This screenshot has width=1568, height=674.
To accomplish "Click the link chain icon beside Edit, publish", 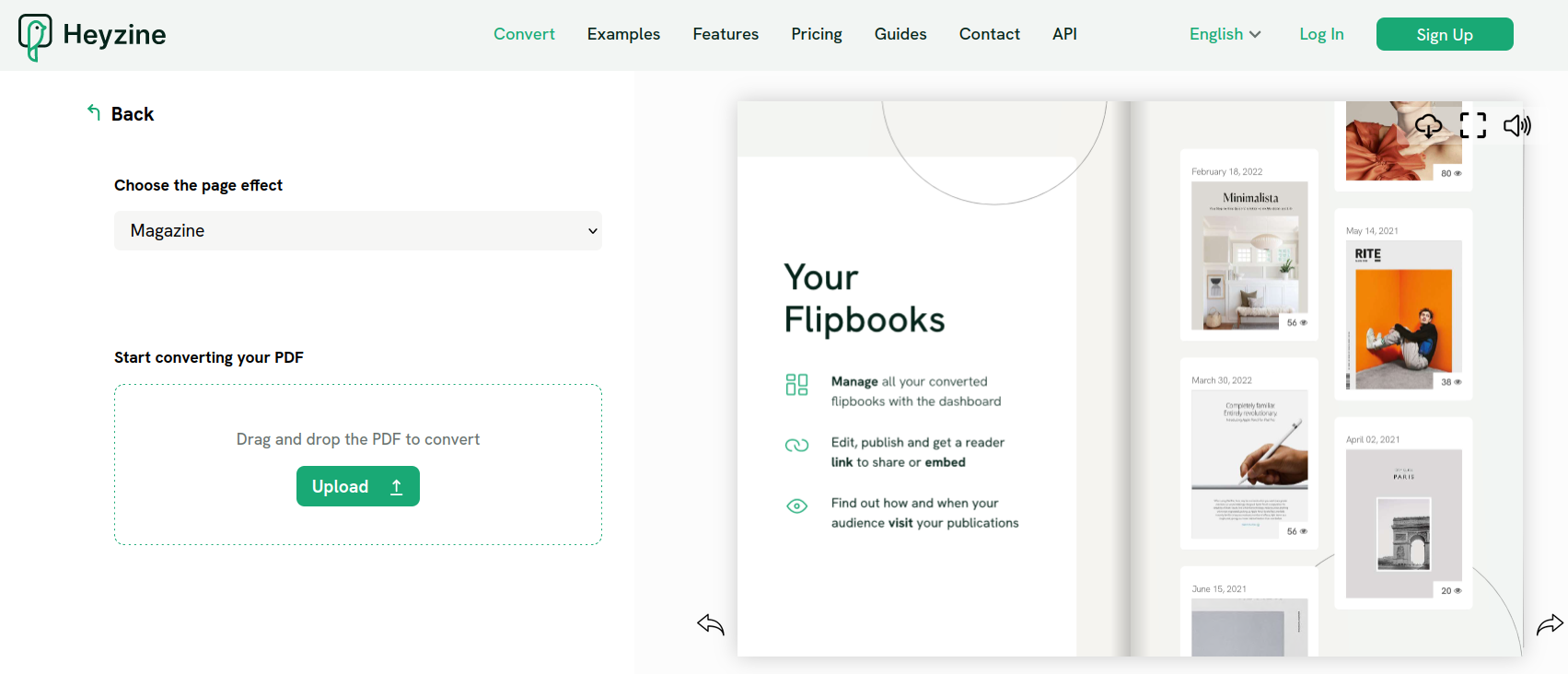I will 796,445.
